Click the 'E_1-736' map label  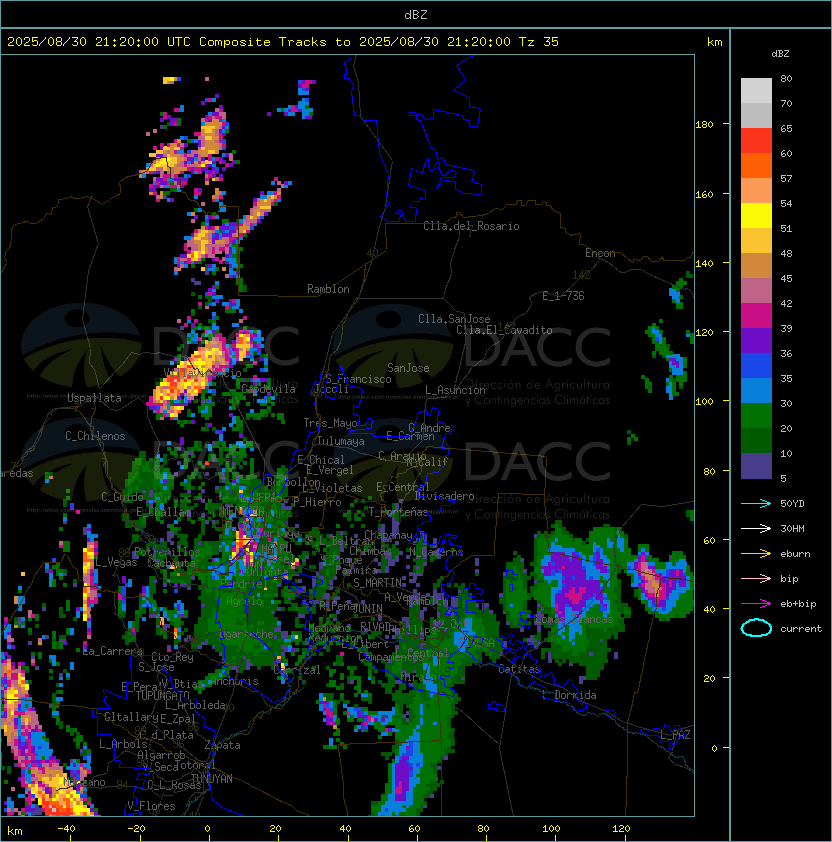pos(563,296)
